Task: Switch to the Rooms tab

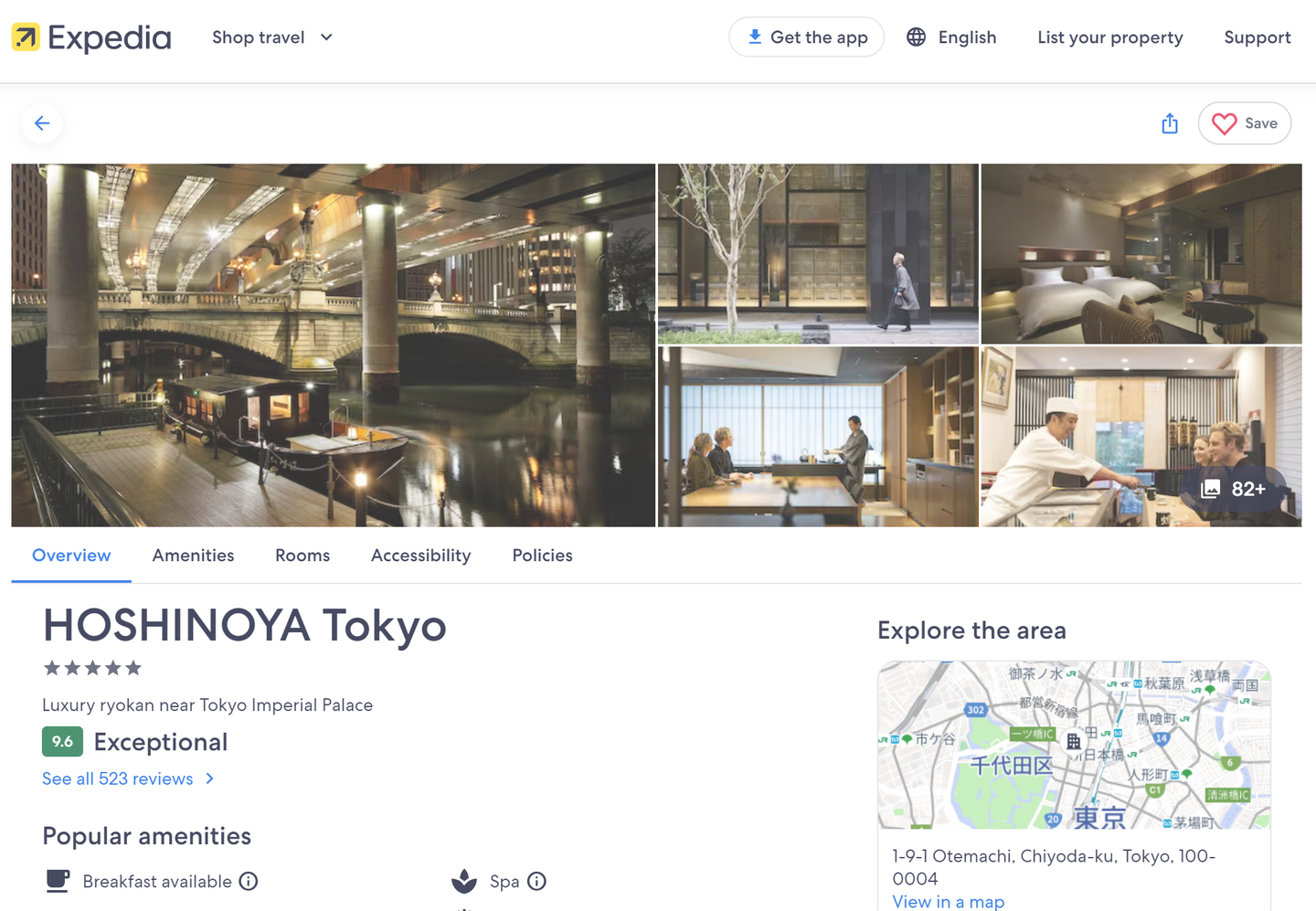Action: click(302, 556)
